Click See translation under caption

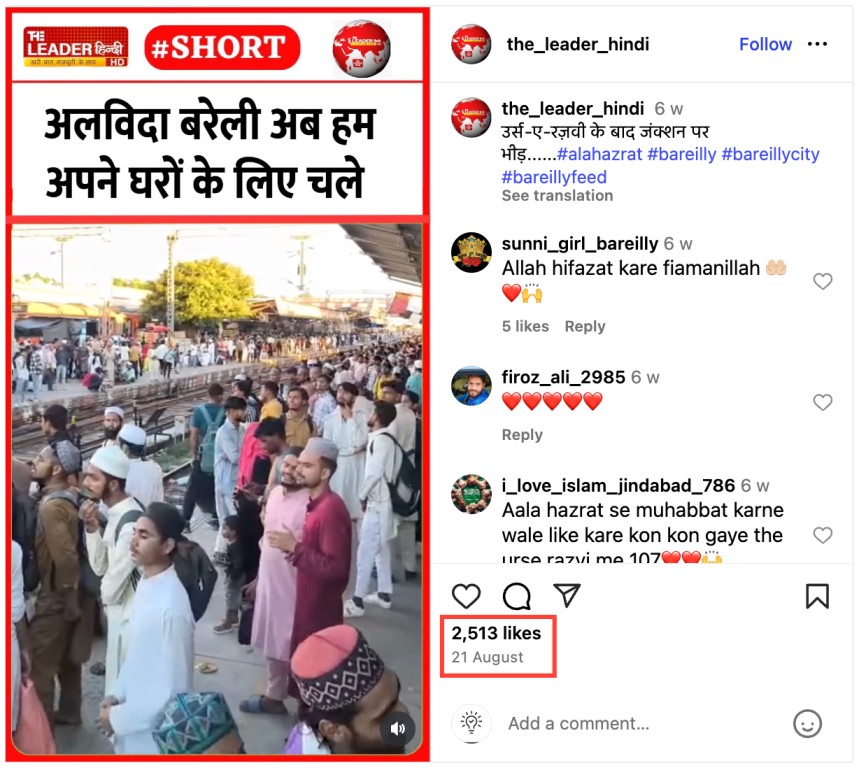[x=557, y=196]
